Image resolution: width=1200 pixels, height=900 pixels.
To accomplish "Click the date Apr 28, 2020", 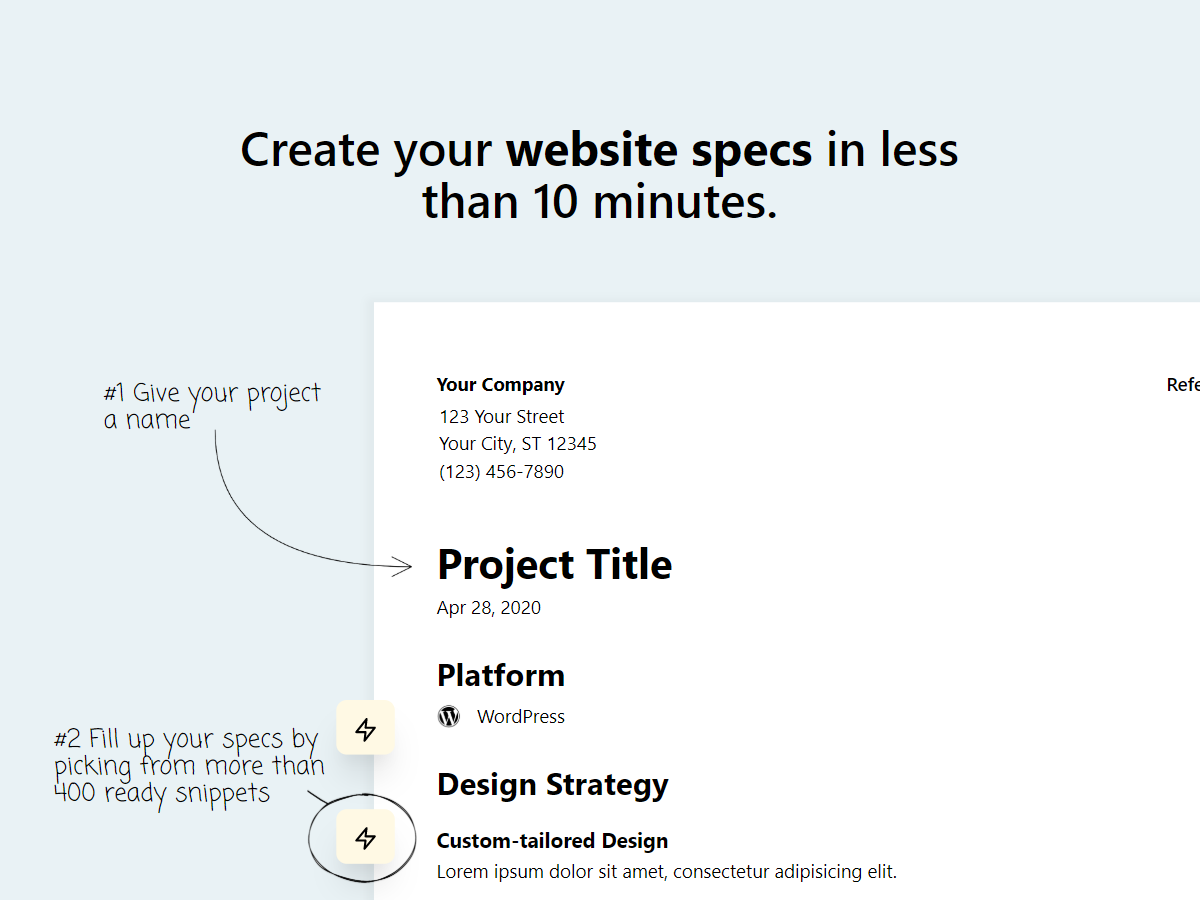I will click(488, 607).
